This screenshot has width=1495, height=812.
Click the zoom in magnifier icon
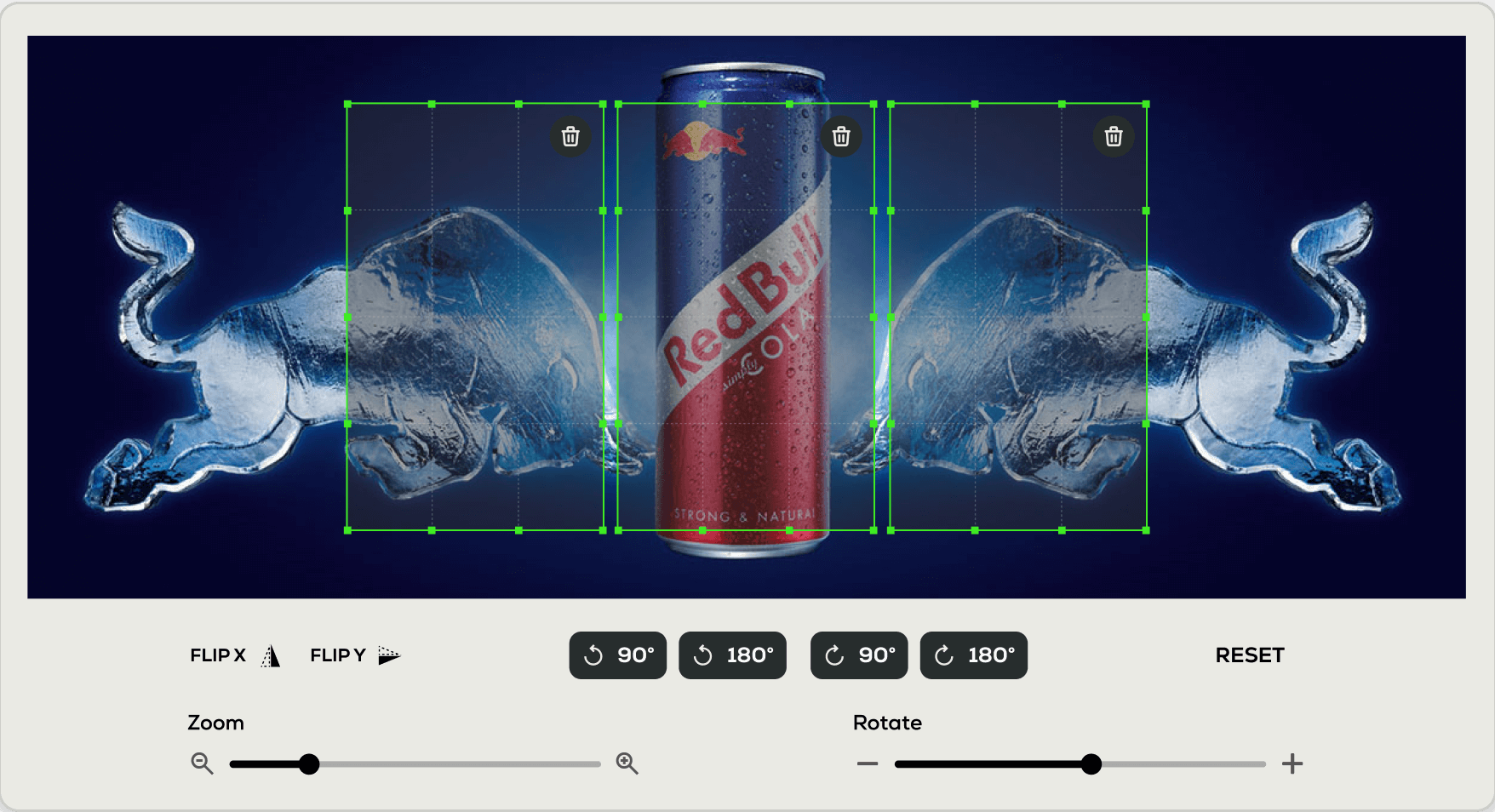[627, 763]
